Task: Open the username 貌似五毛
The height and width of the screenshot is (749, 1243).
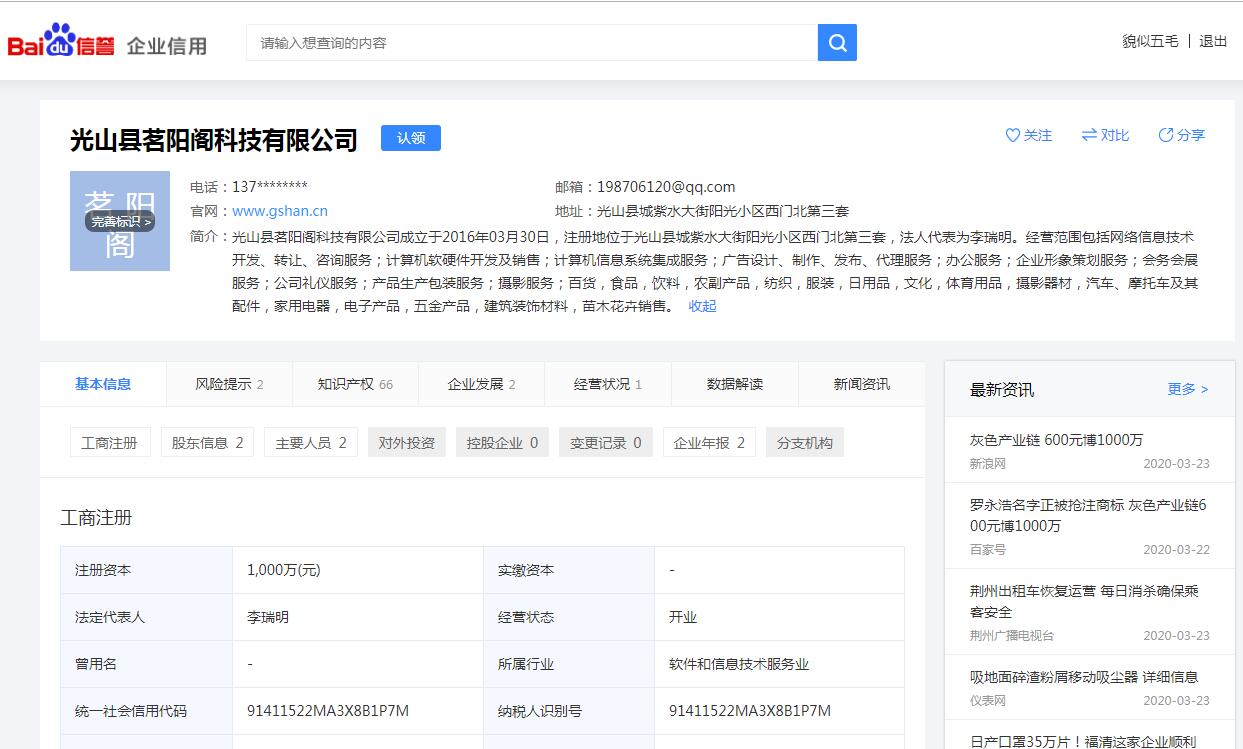Action: [1150, 42]
